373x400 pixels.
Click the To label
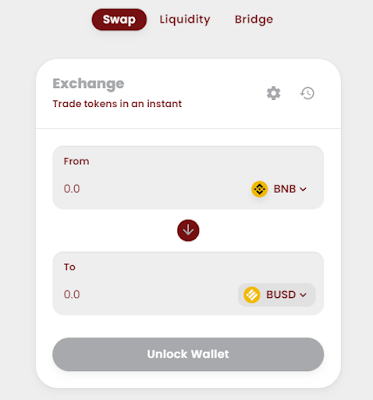[70, 267]
